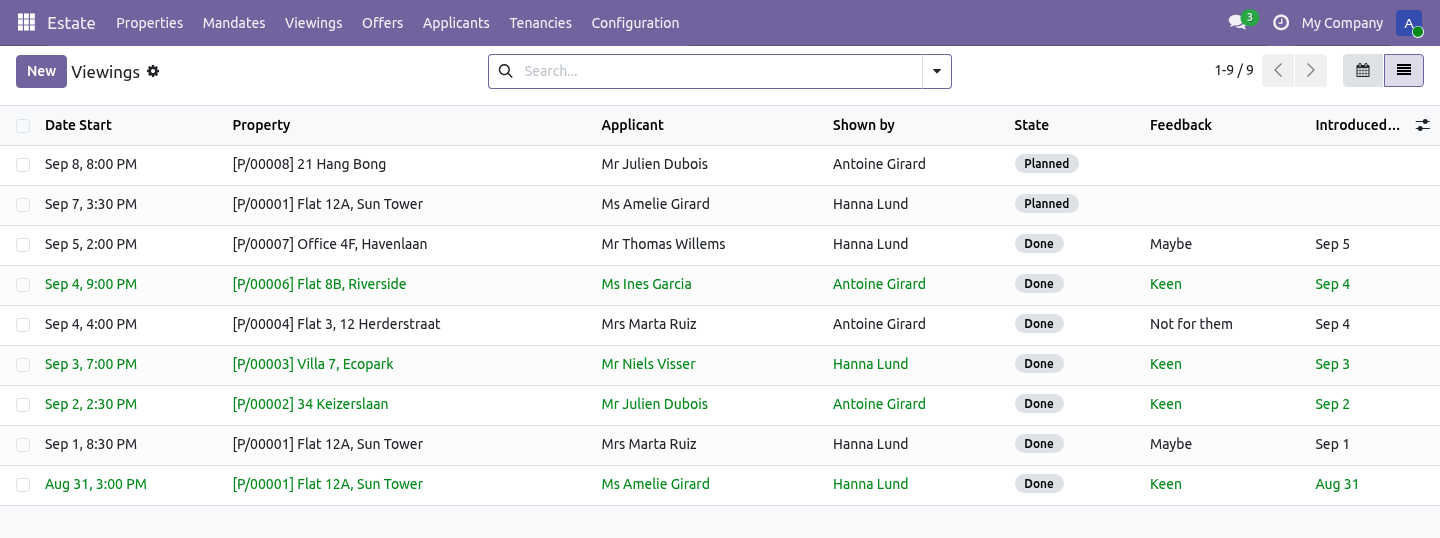Click the Aug 31 introduced date cell
The width and height of the screenshot is (1440, 538).
[1337, 484]
